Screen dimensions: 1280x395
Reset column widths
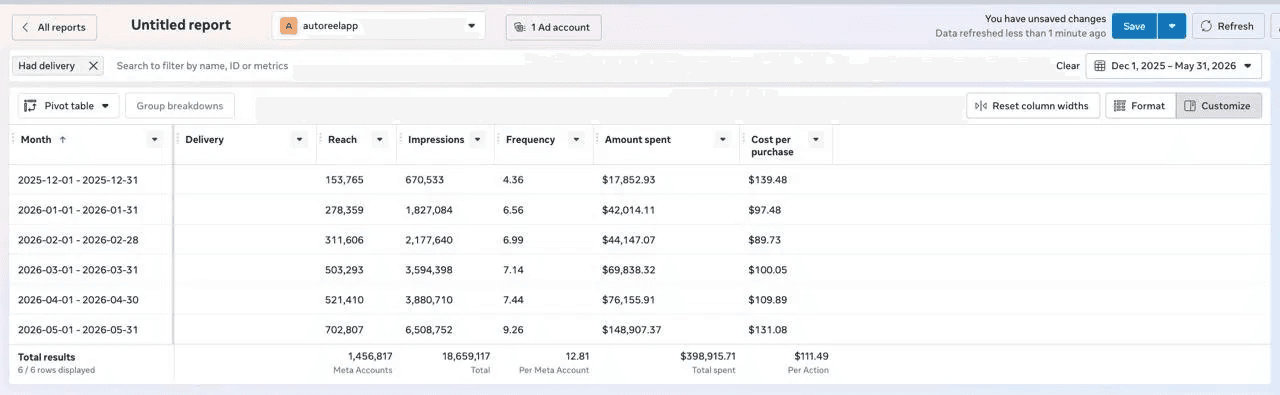(x=1033, y=106)
